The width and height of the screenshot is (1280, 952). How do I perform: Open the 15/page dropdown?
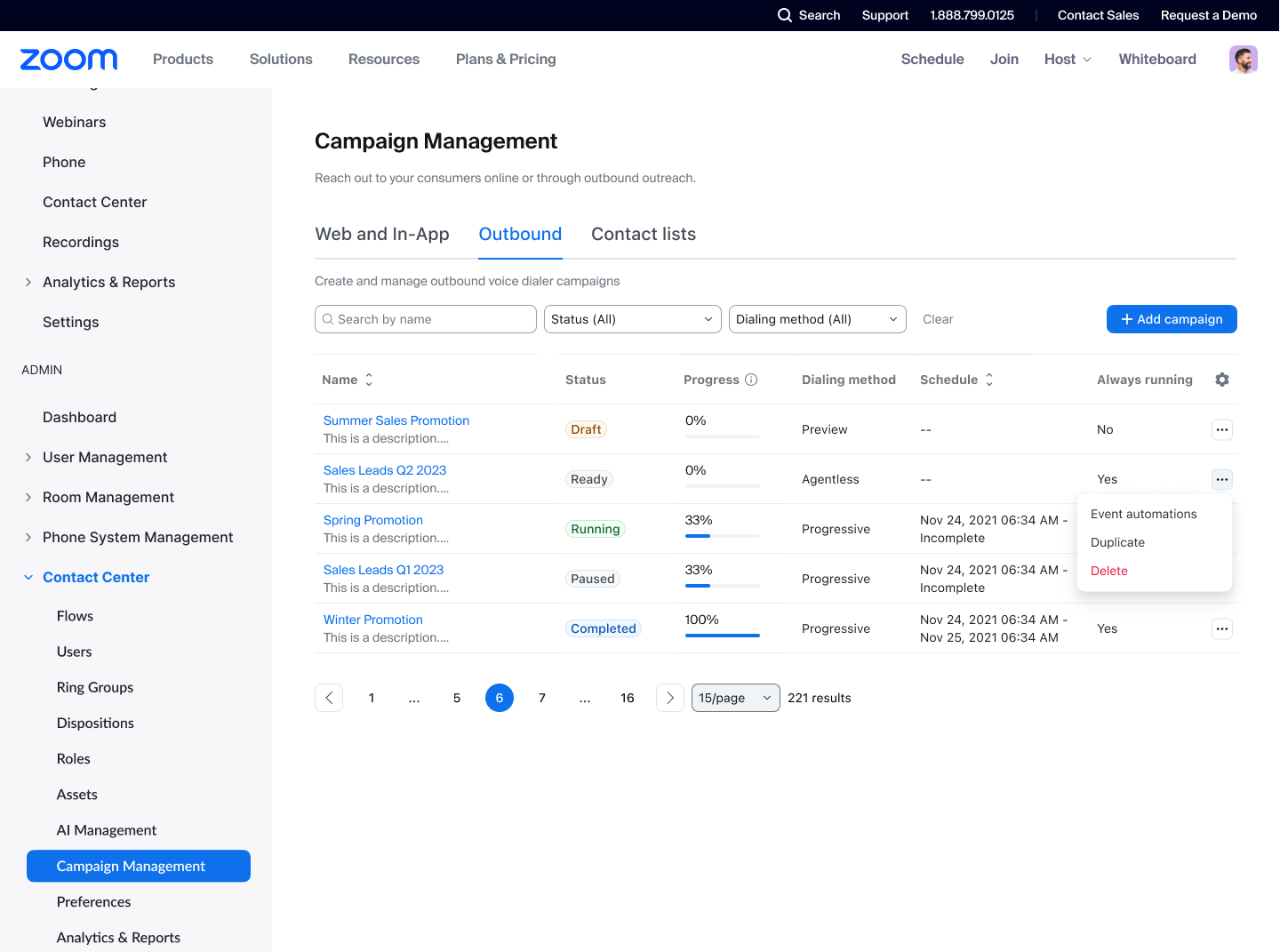click(736, 698)
